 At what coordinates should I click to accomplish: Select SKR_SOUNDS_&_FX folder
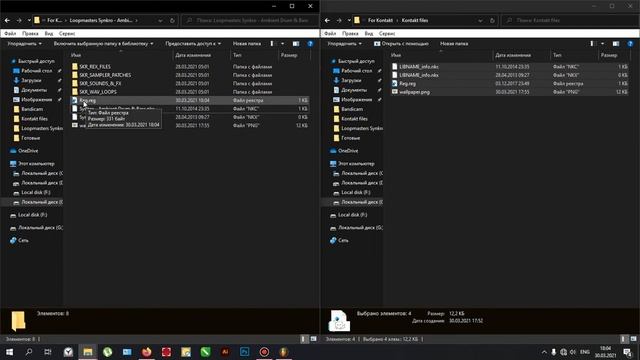100,83
